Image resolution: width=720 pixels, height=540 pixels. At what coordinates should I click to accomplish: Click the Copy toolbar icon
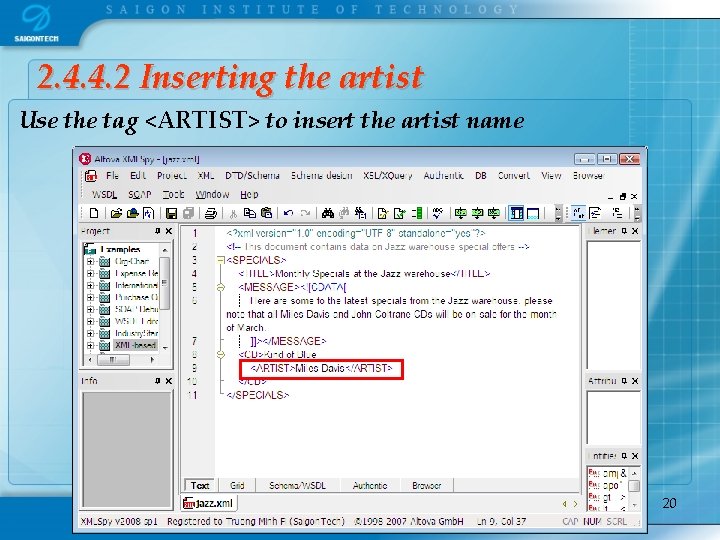click(x=249, y=213)
